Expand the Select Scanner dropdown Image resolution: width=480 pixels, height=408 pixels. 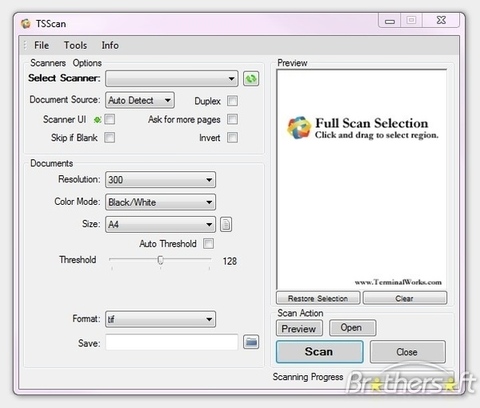172,79
